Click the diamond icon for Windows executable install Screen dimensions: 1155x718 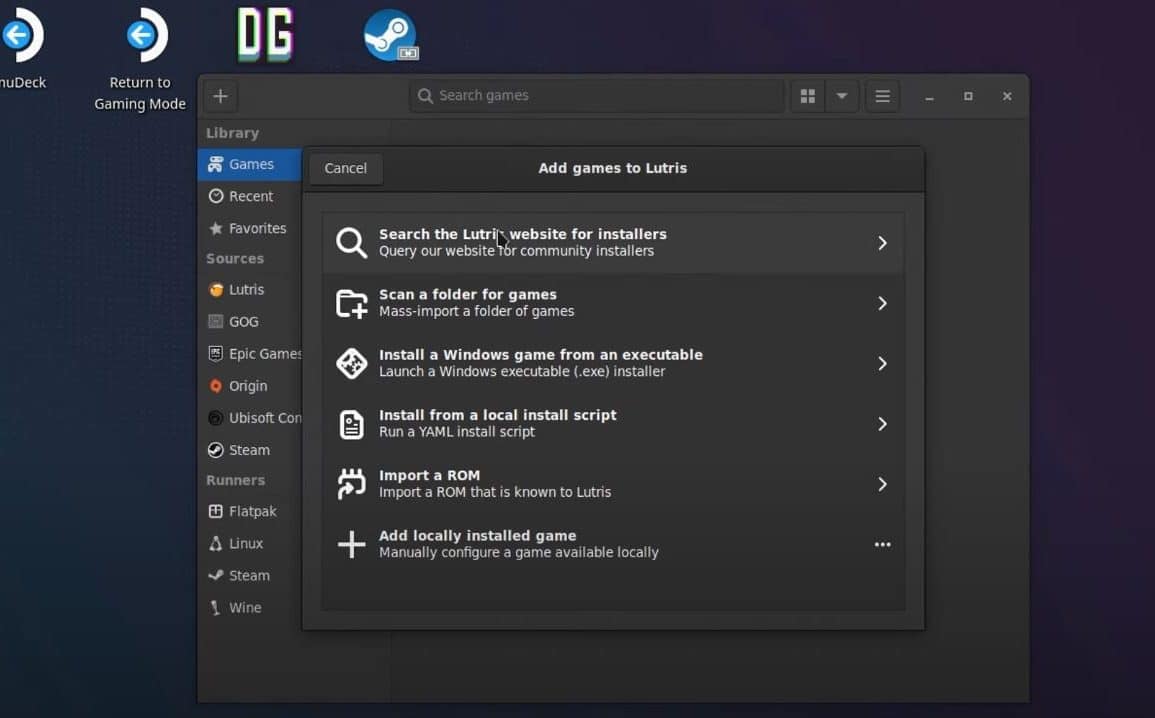(x=351, y=363)
